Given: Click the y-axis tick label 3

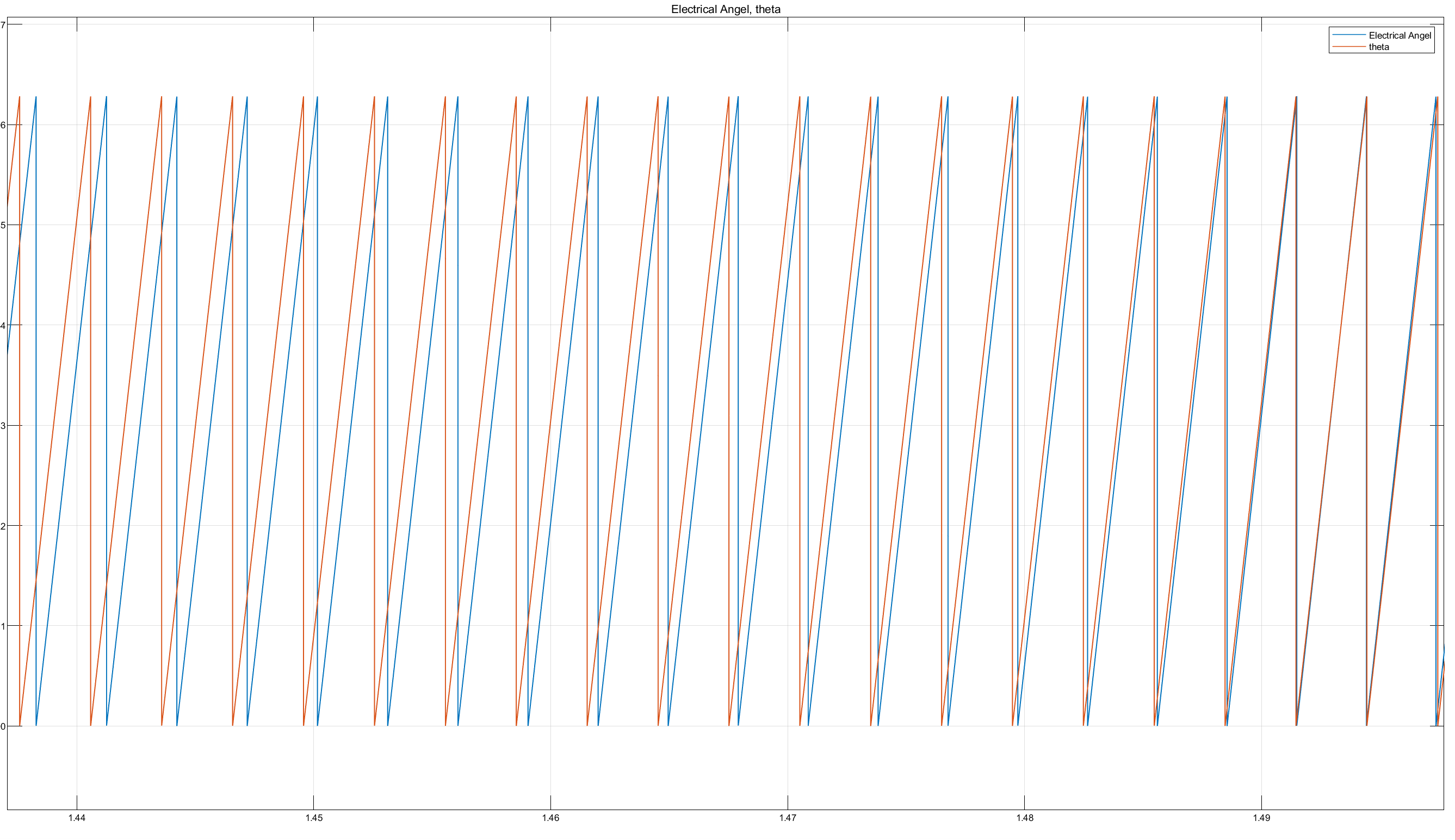Looking at the screenshot, I should pos(3,426).
